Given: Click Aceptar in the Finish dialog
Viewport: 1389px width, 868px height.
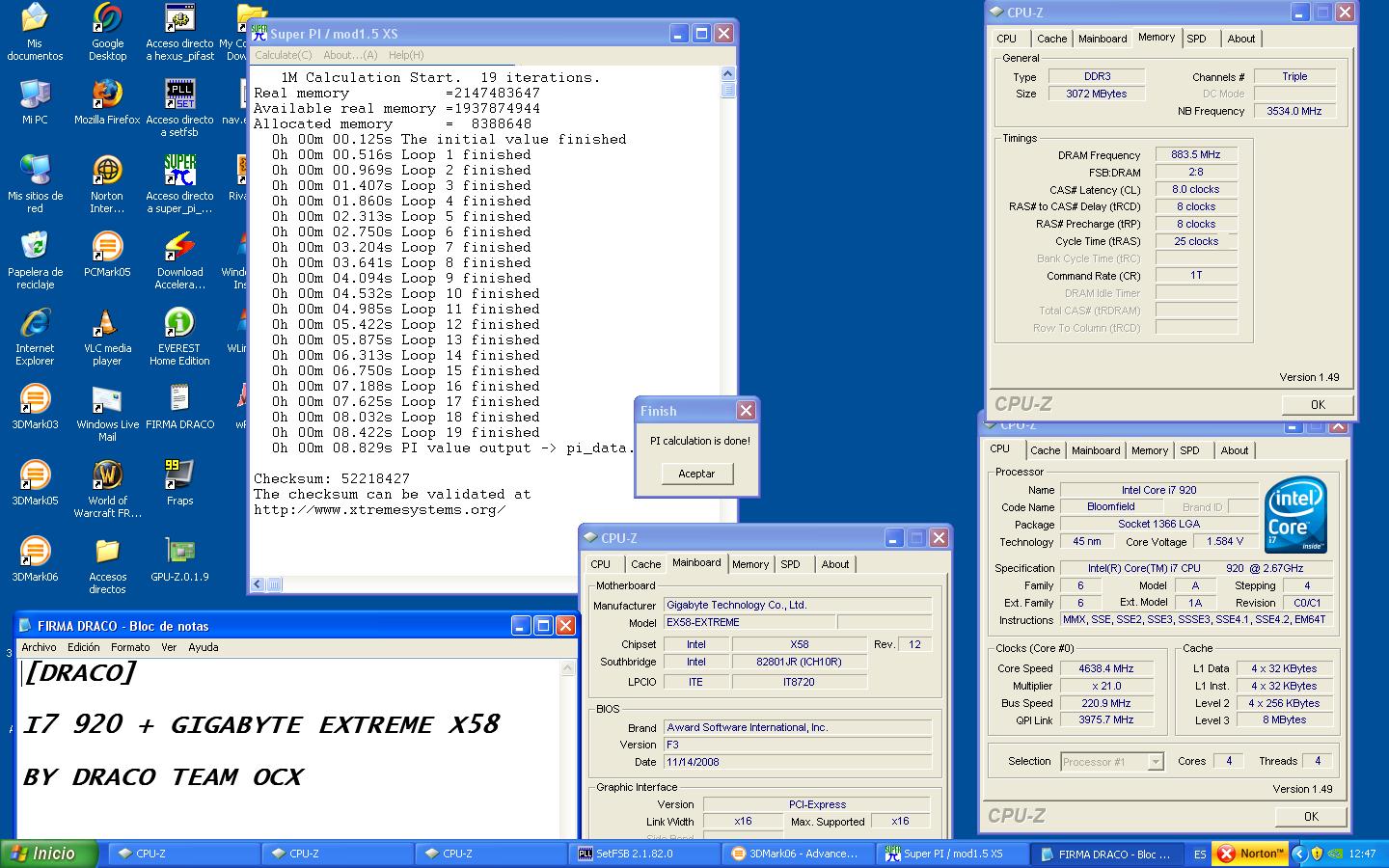Looking at the screenshot, I should (696, 474).
